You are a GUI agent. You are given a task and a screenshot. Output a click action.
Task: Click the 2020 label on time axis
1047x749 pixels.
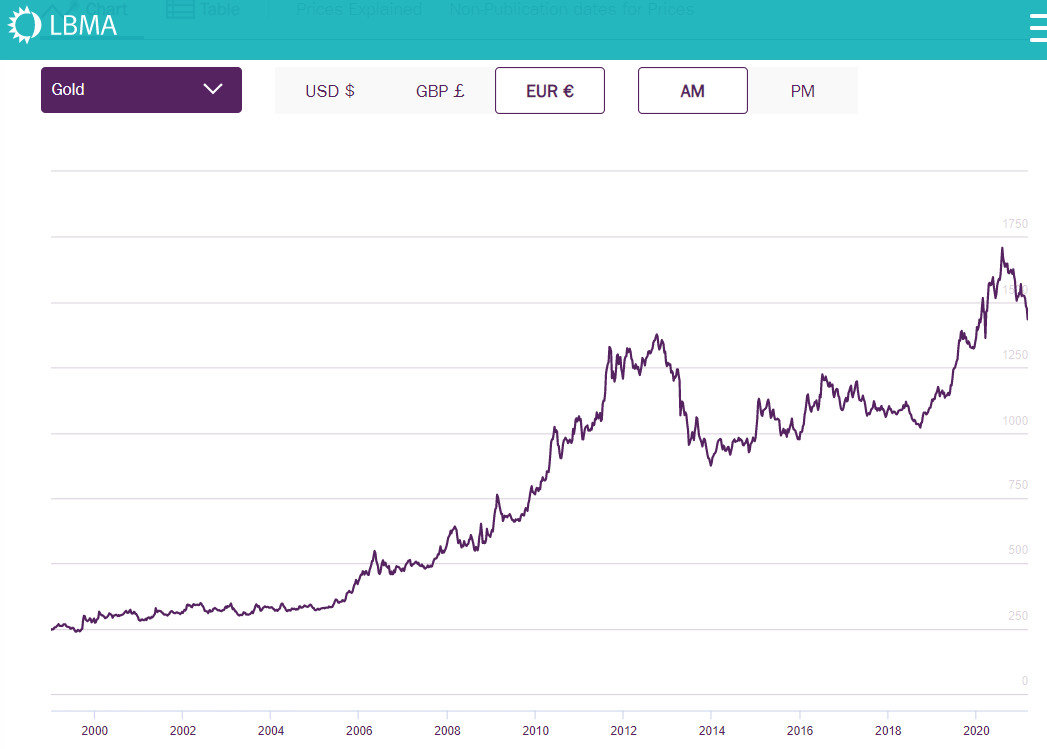coord(976,730)
